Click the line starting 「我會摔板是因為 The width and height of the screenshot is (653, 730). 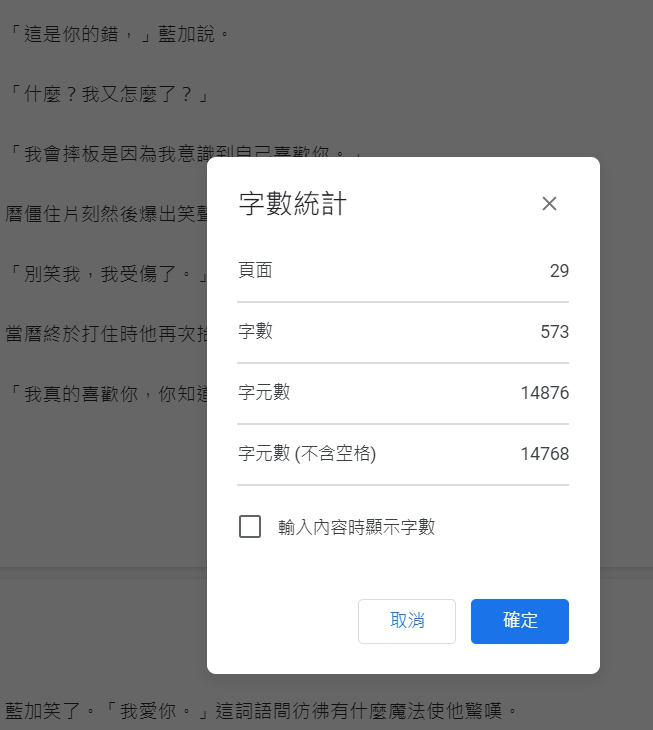tap(108, 154)
